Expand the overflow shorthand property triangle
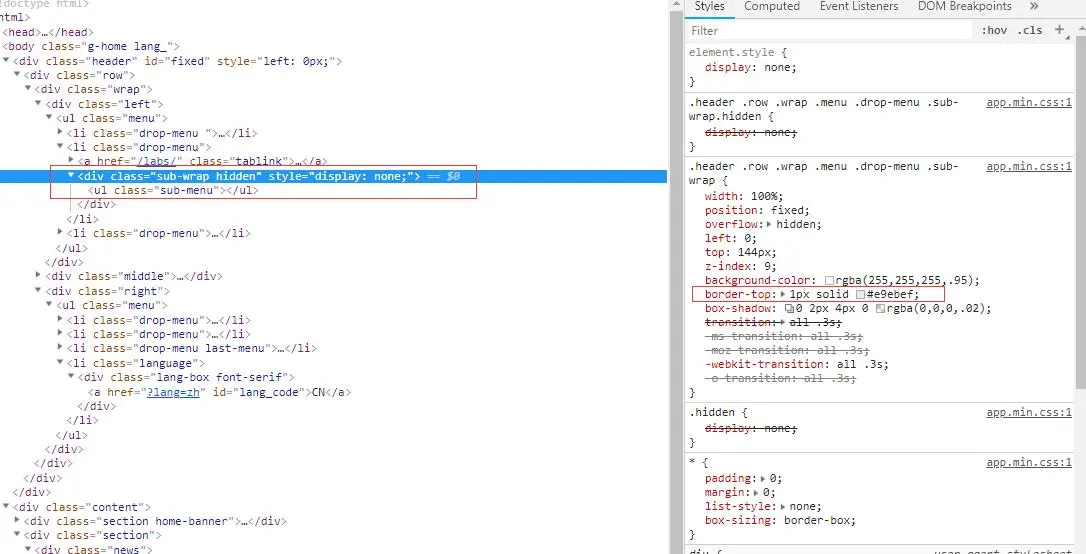This screenshot has width=1086, height=554. (770, 224)
